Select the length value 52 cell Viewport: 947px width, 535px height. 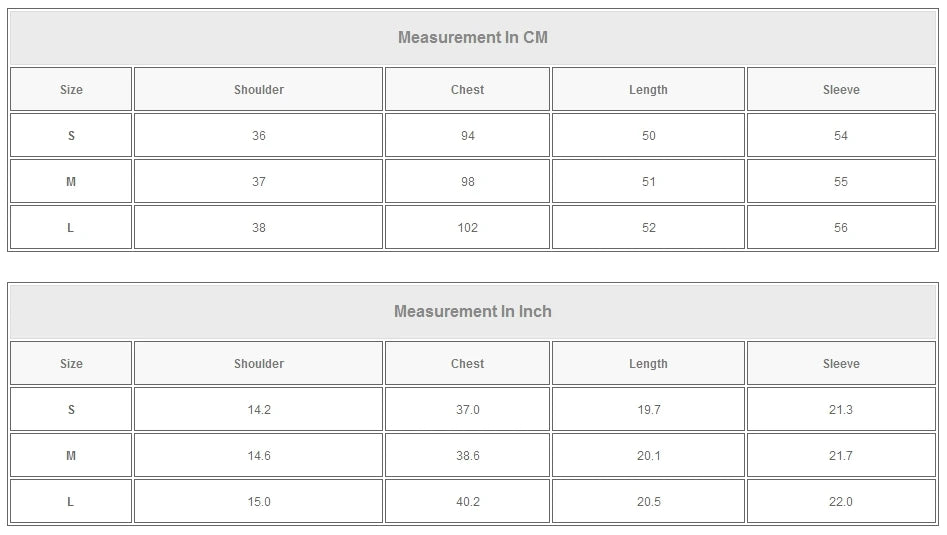tap(648, 228)
